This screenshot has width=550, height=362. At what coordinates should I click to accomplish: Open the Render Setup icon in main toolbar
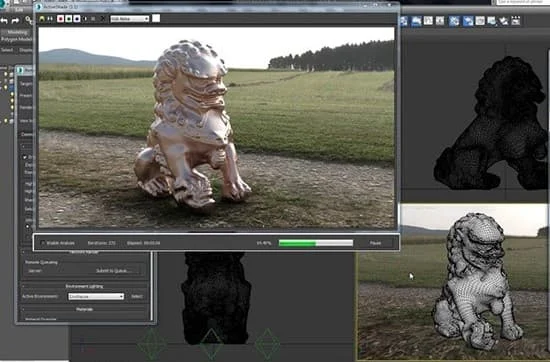(480, 21)
